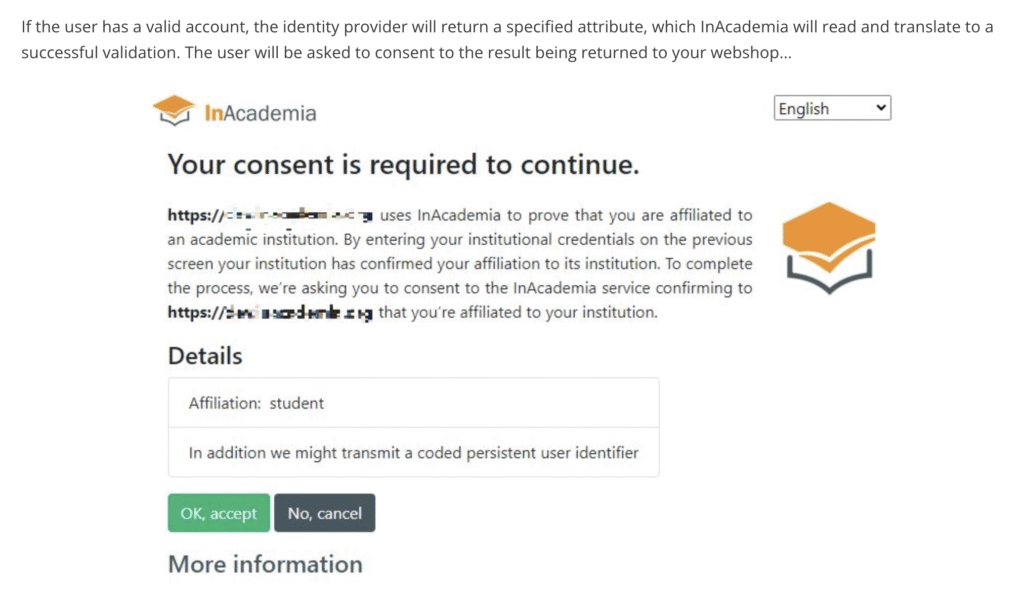This screenshot has width=1024, height=613.
Task: Expand the More information section
Action: pos(265,564)
